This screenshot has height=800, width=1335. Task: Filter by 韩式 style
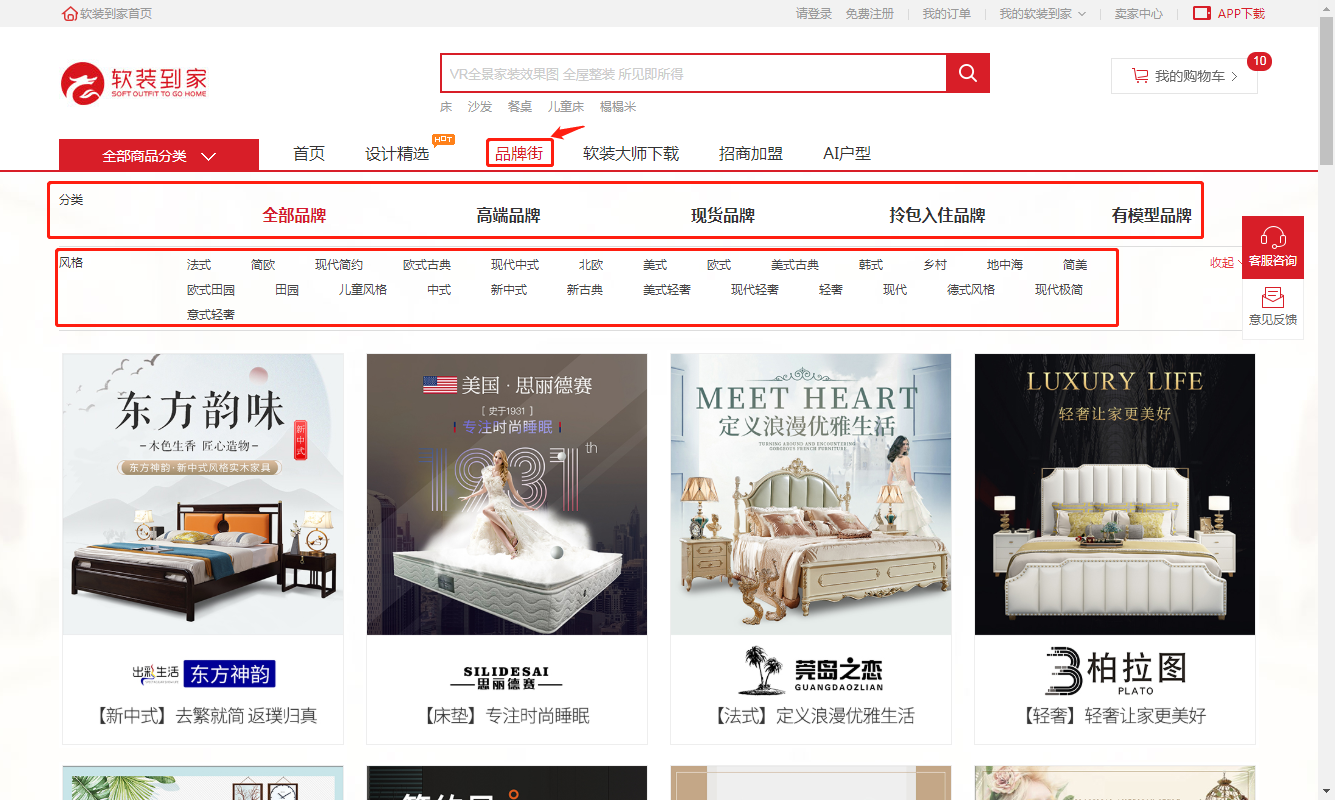point(871,265)
